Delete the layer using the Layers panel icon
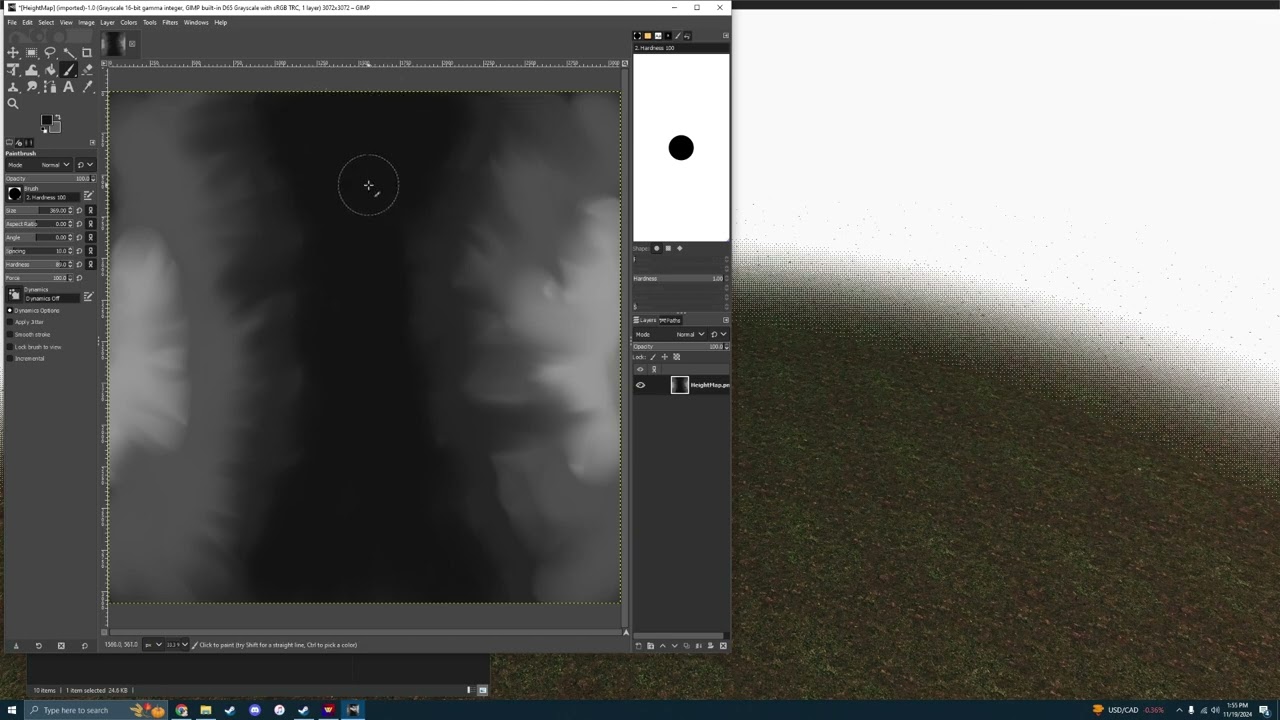Viewport: 1280px width, 720px height. (723, 646)
